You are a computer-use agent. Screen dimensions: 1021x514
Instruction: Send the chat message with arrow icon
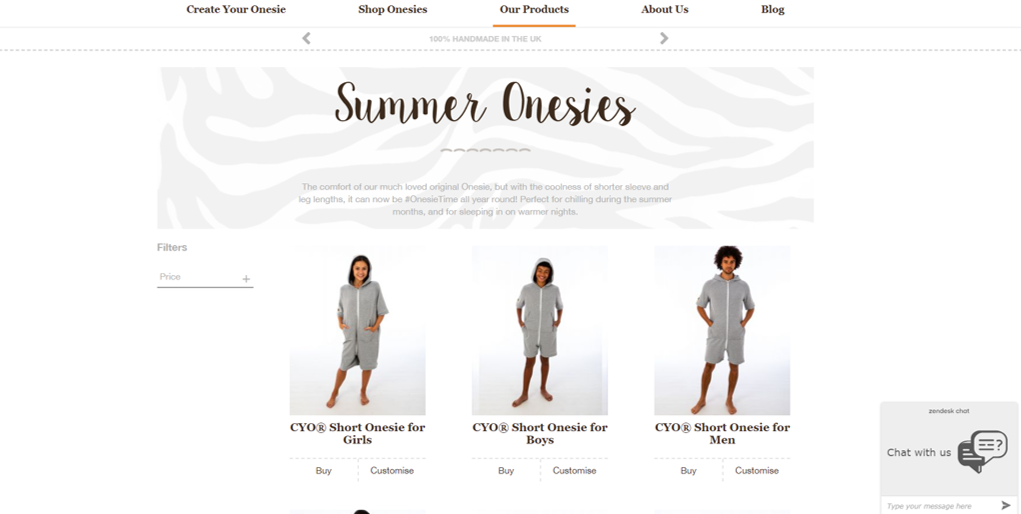[1006, 505]
